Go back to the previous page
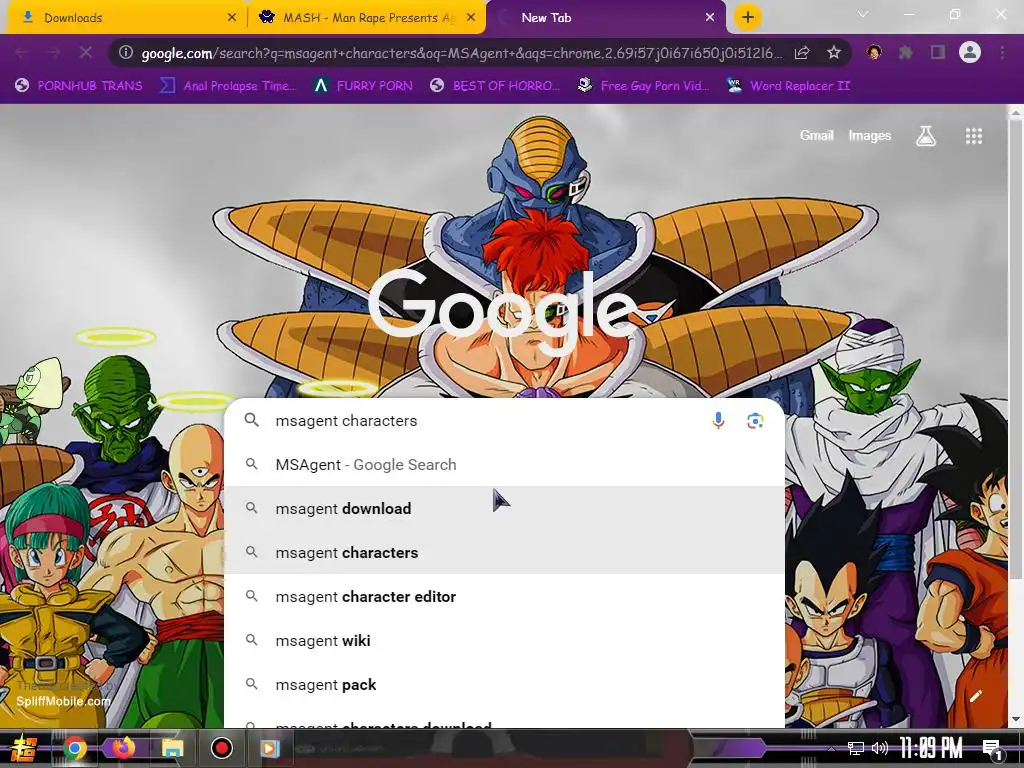 (x=22, y=53)
